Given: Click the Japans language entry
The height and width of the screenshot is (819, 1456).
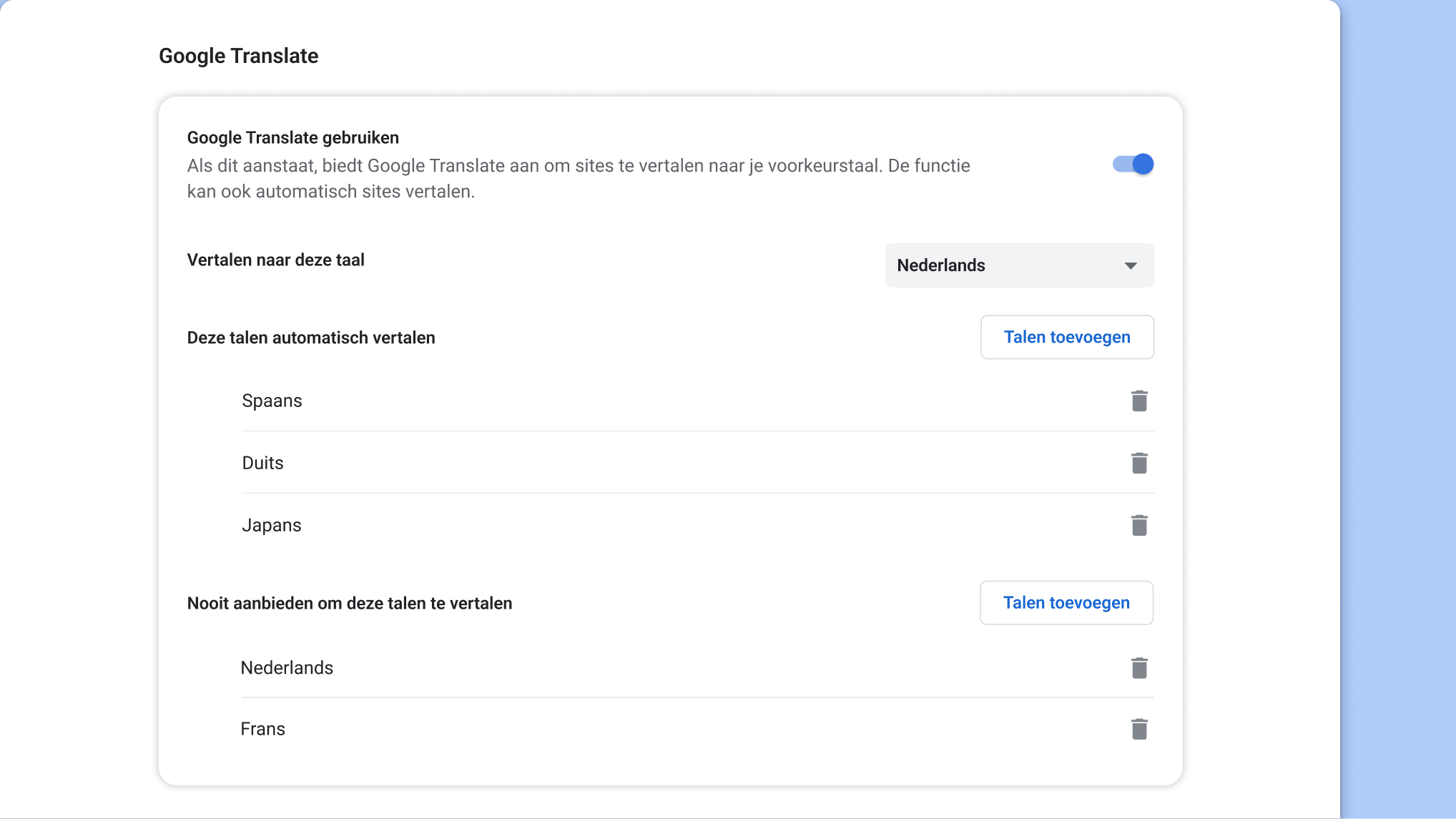Looking at the screenshot, I should pos(271,525).
